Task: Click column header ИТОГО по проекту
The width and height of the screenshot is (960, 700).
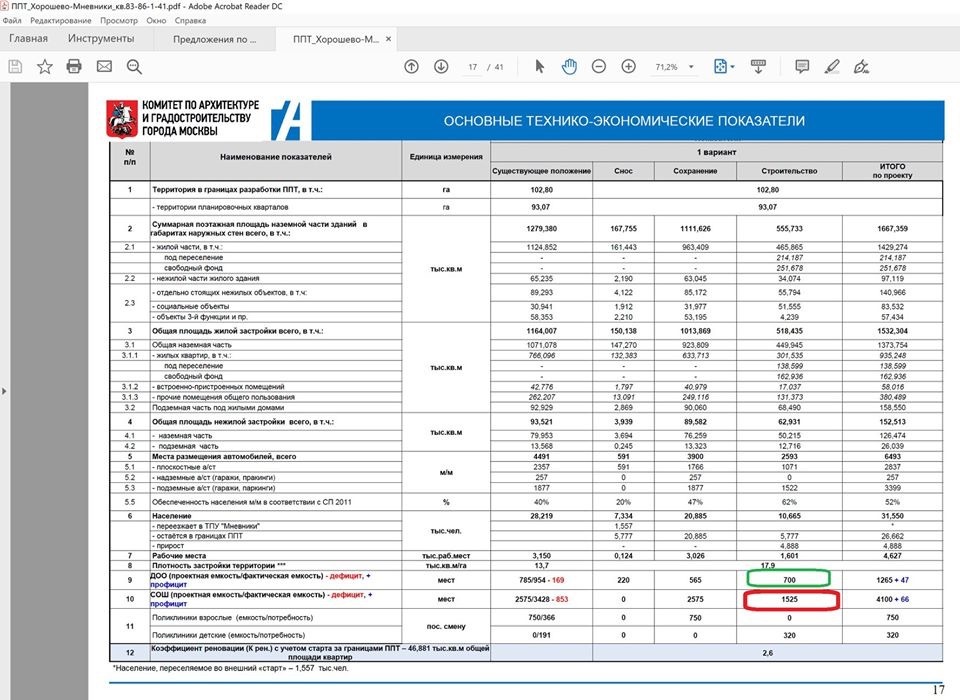Action: point(892,171)
